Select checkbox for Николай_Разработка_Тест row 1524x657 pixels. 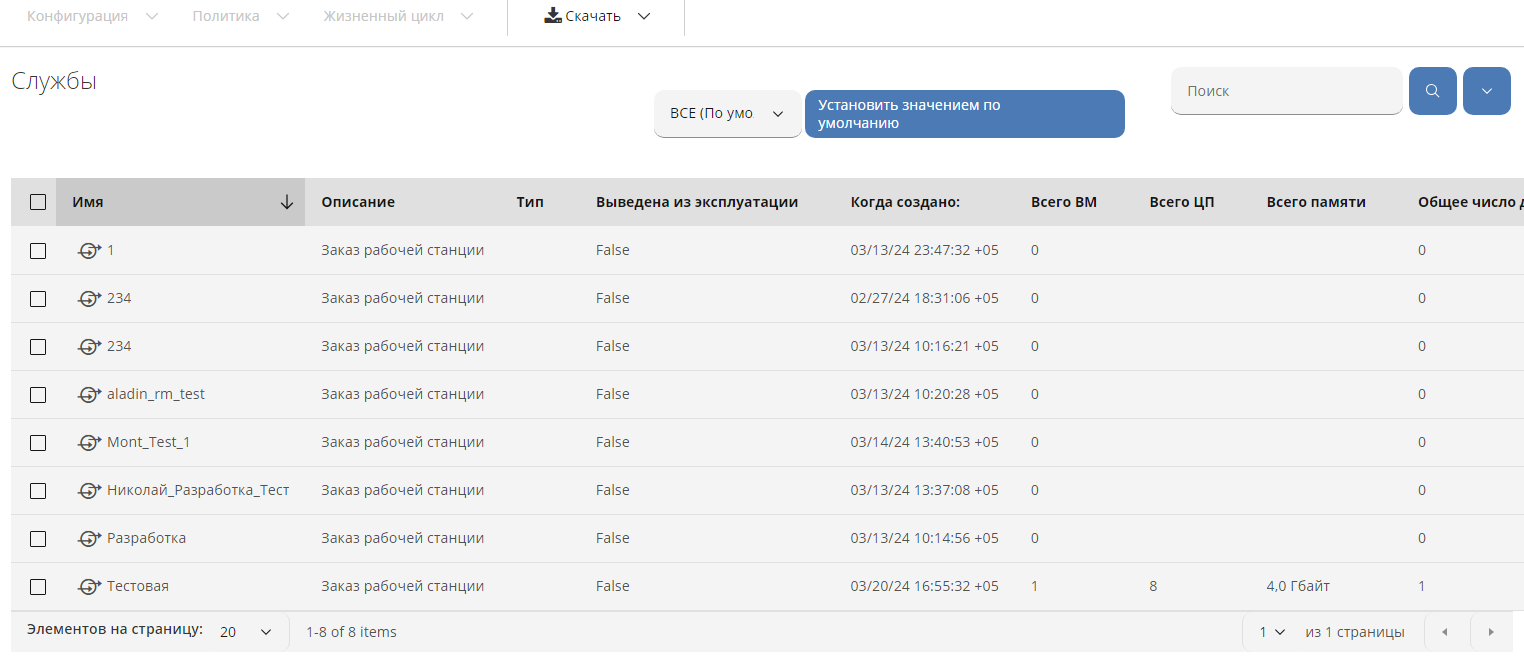(38, 491)
